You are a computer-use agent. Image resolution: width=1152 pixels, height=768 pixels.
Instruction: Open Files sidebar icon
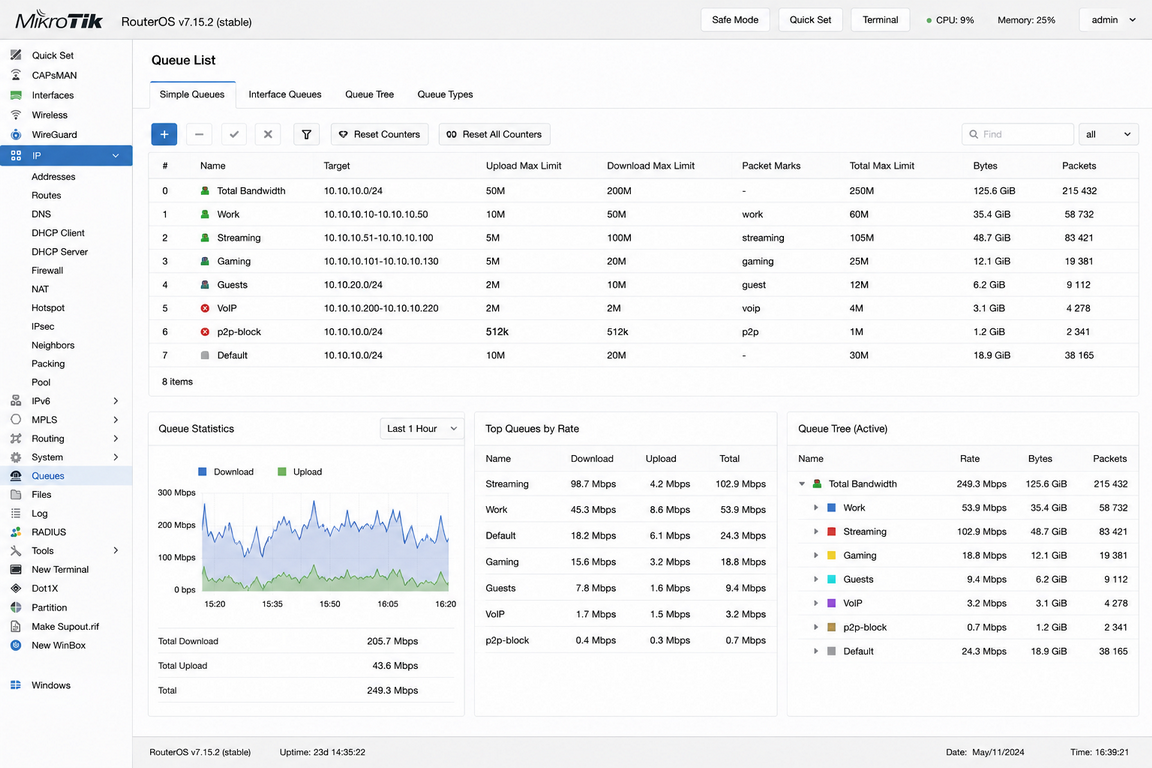coord(15,495)
